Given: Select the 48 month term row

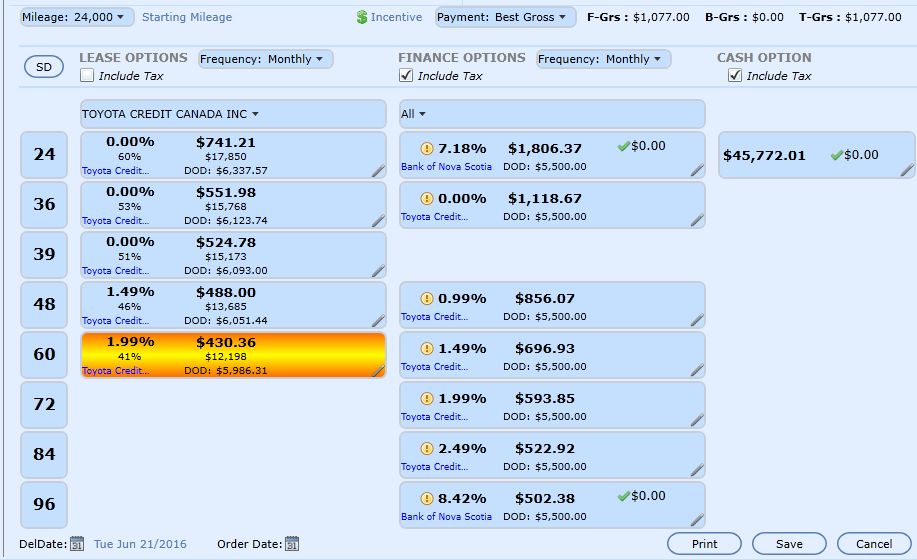Looking at the screenshot, I should point(44,304).
